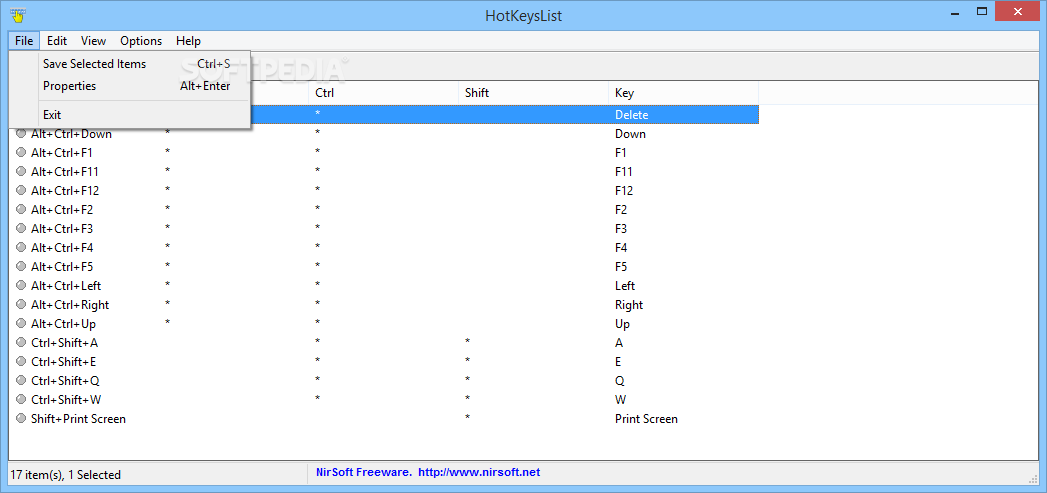Viewport: 1047px width, 493px height.
Task: Click the gray circle icon beside Ctrl+Shift+Q
Action: tap(21, 381)
